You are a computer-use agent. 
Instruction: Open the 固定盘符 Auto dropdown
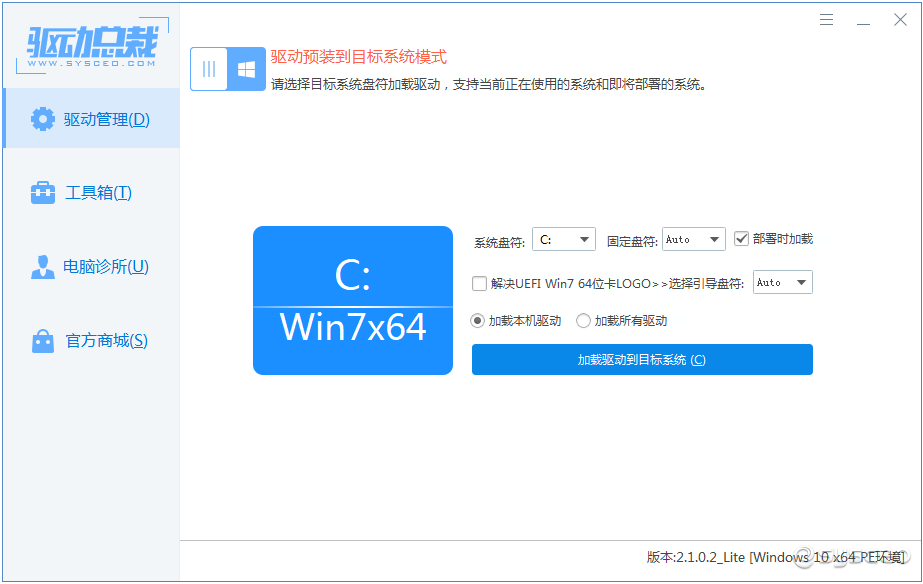(x=693, y=240)
